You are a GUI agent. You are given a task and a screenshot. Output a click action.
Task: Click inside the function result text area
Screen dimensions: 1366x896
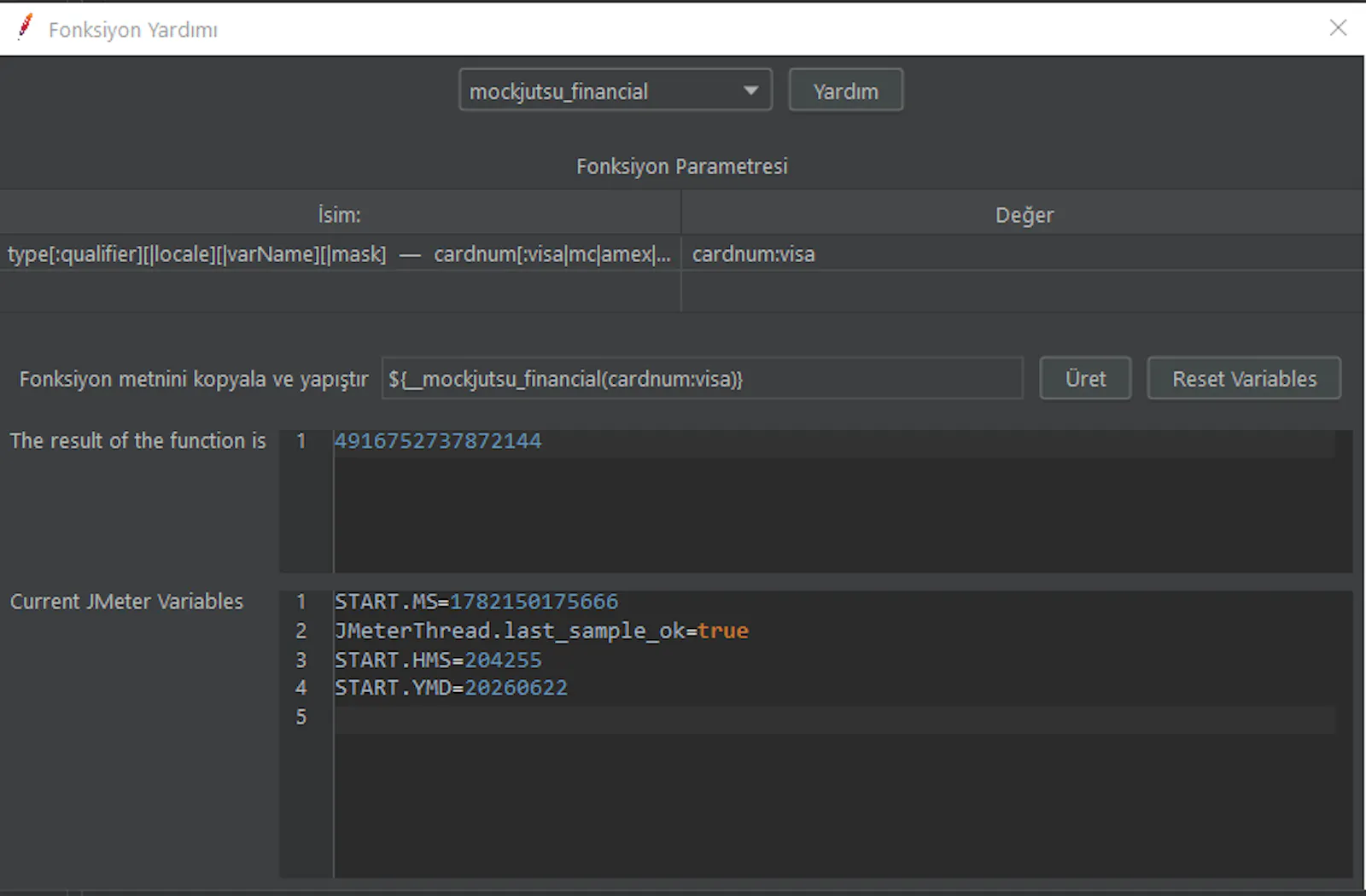(843, 512)
